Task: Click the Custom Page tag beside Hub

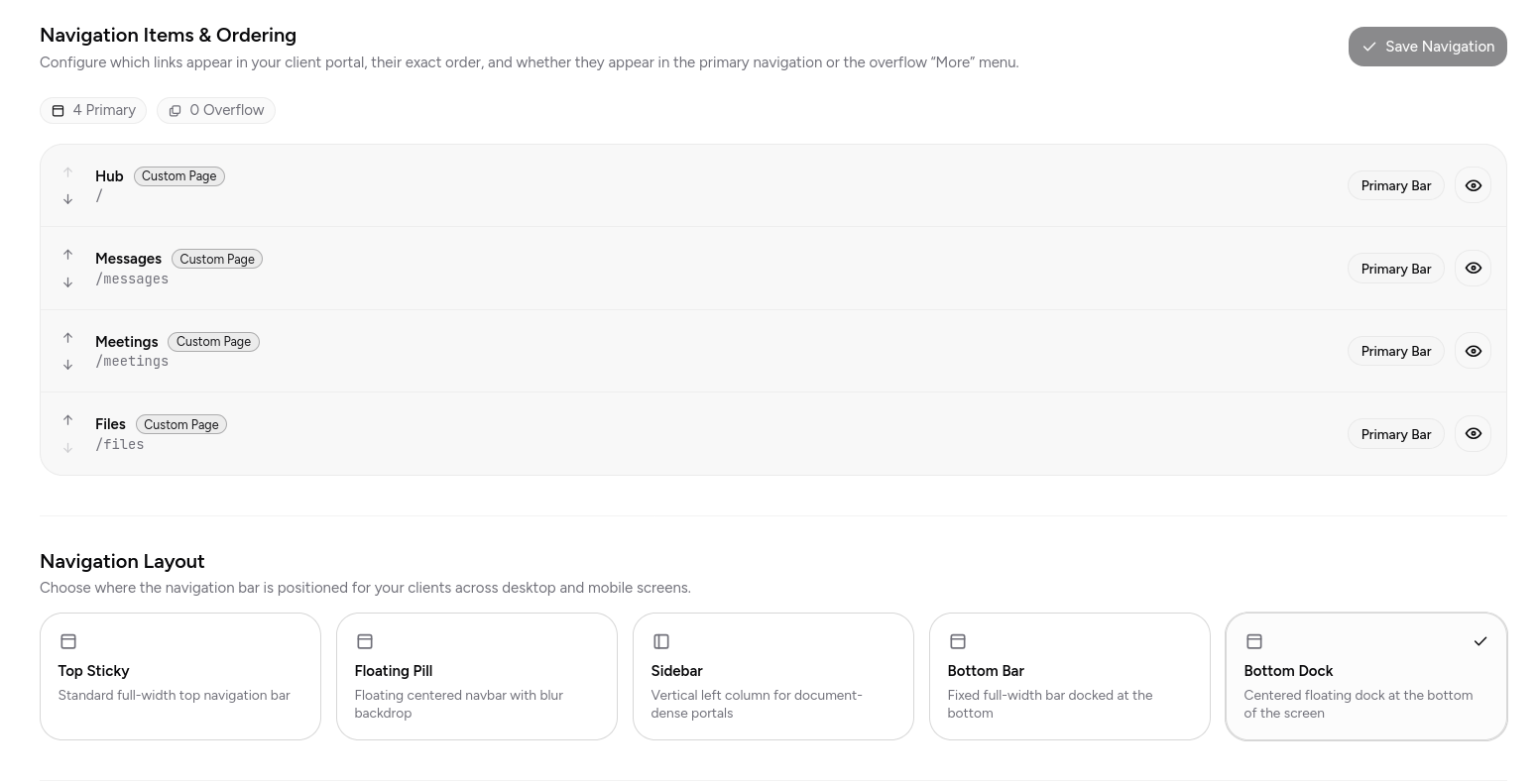Action: click(179, 176)
